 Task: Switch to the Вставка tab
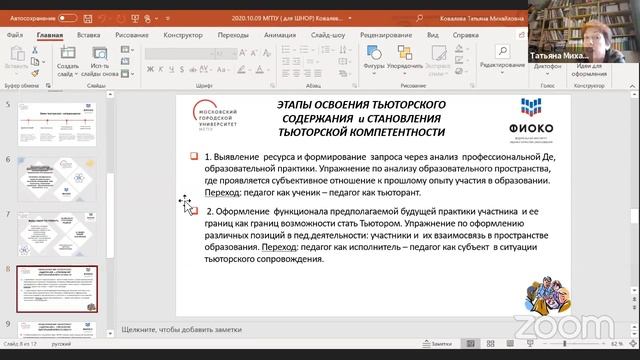click(88, 35)
